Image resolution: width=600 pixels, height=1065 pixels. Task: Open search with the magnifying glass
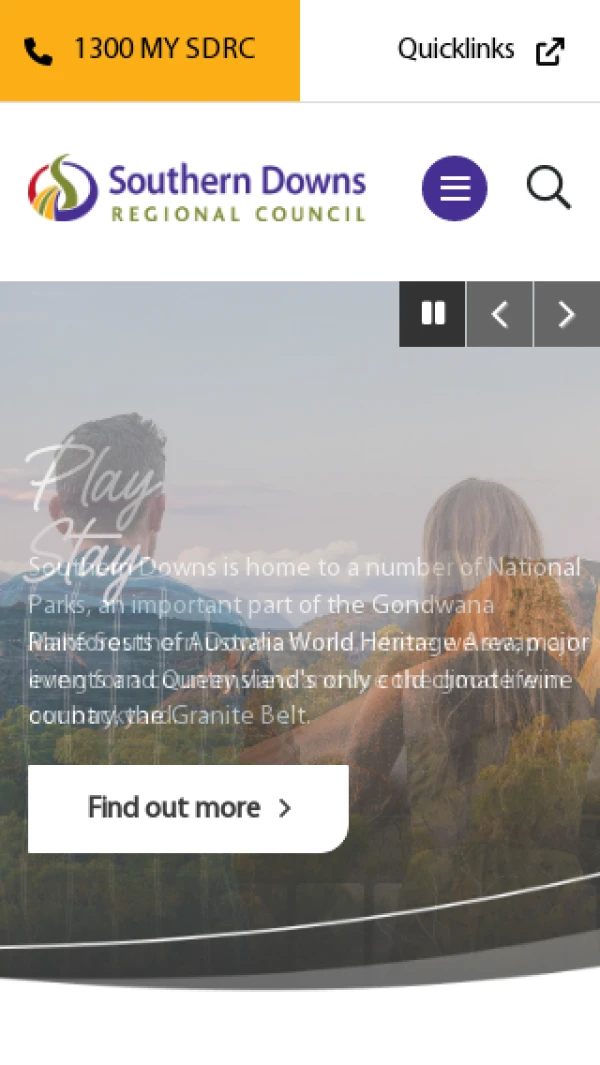548,187
